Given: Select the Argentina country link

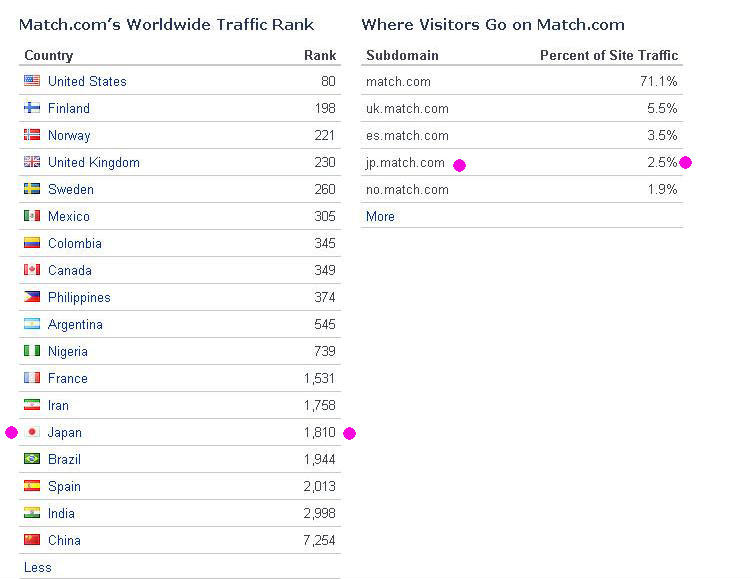Looking at the screenshot, I should 75,324.
